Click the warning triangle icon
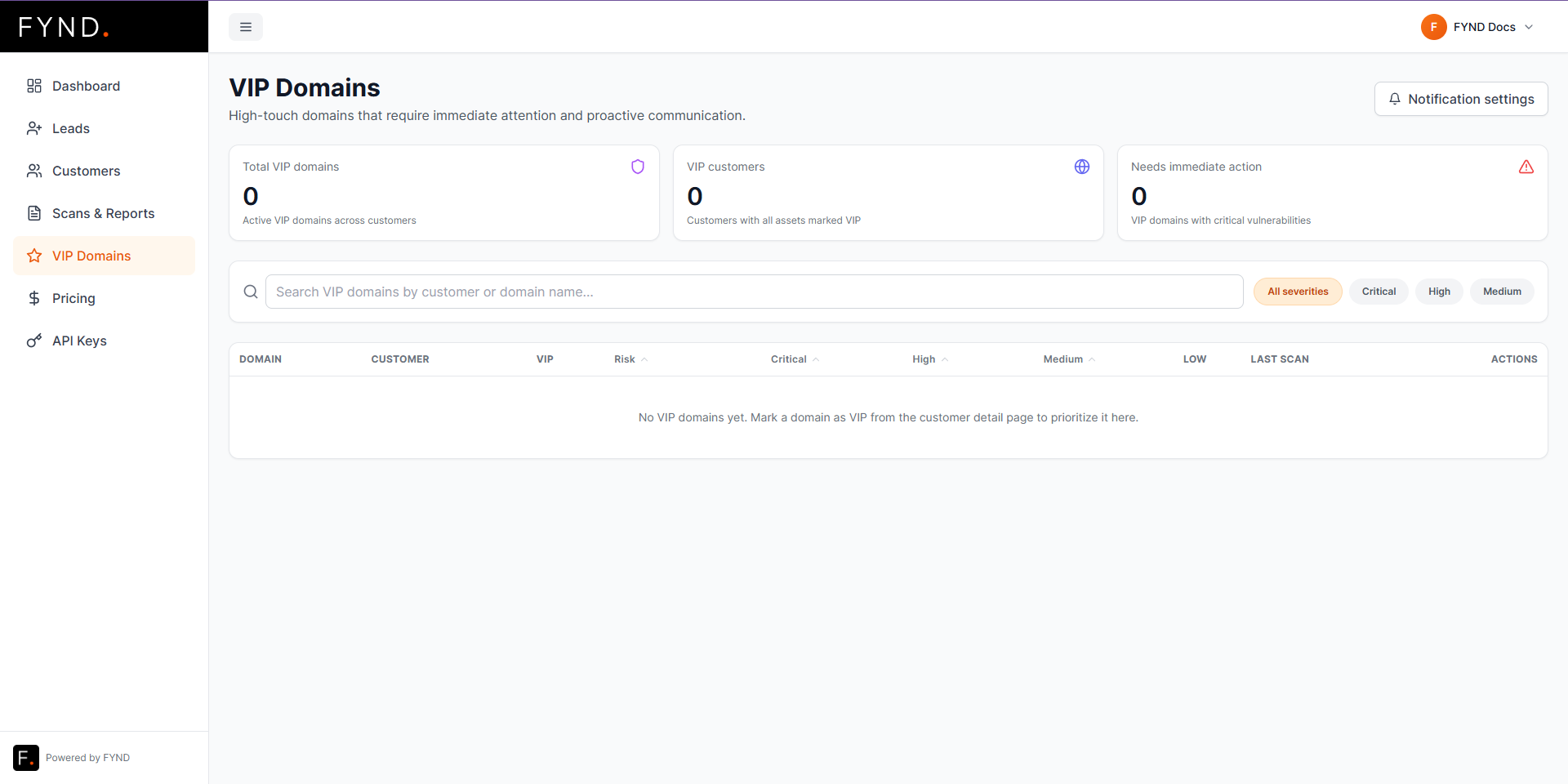Screen dimensions: 1568x784 [1526, 167]
